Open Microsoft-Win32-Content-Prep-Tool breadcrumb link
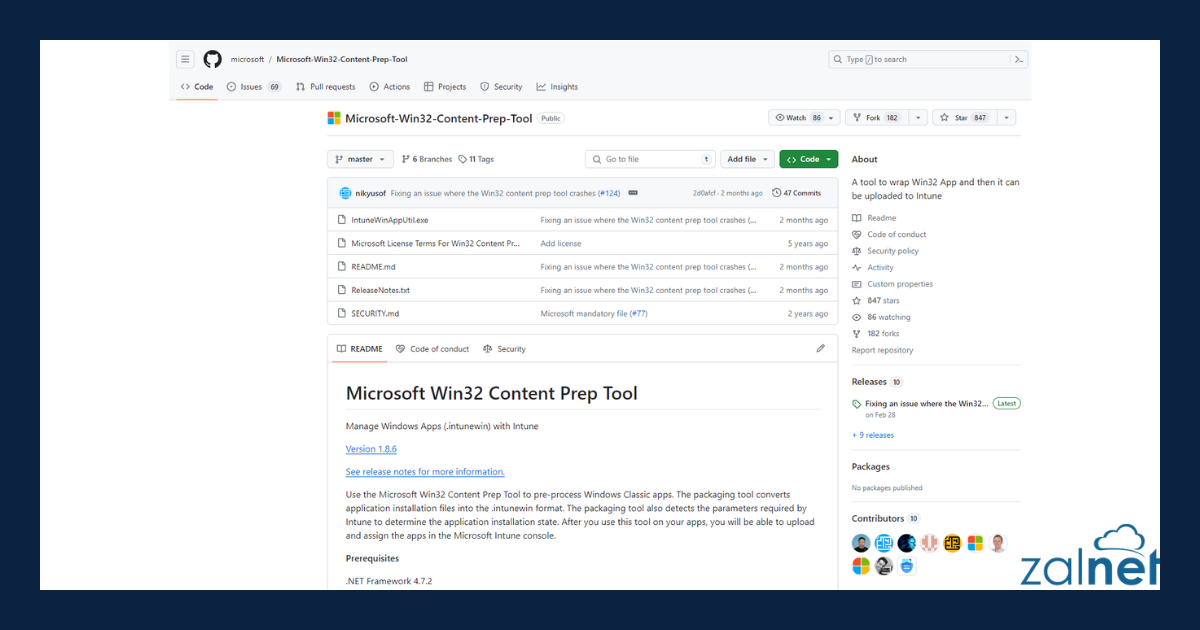The width and height of the screenshot is (1200, 630). 342,59
